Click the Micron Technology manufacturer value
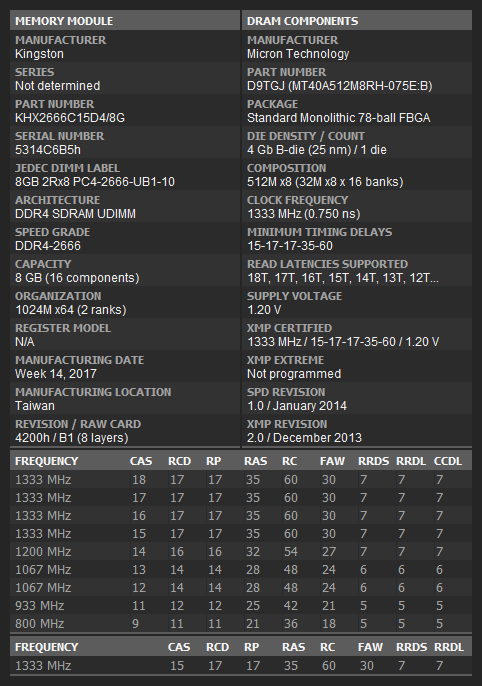 [x=298, y=54]
